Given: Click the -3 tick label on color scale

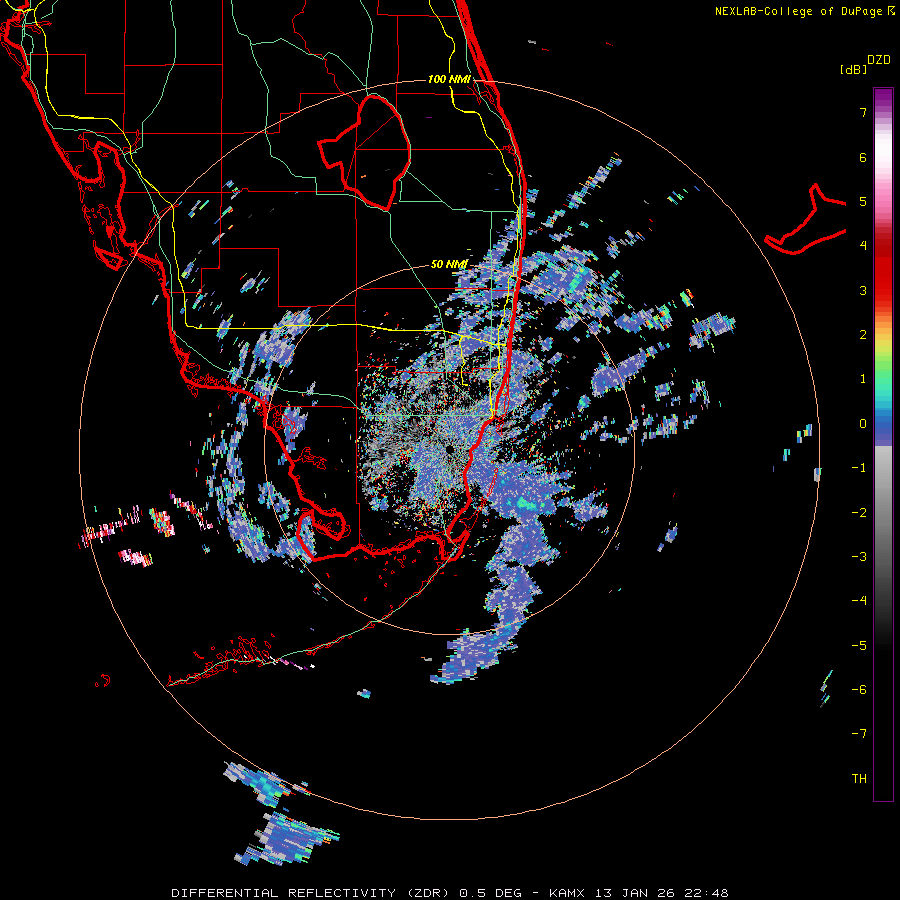Looking at the screenshot, I should coord(859,556).
